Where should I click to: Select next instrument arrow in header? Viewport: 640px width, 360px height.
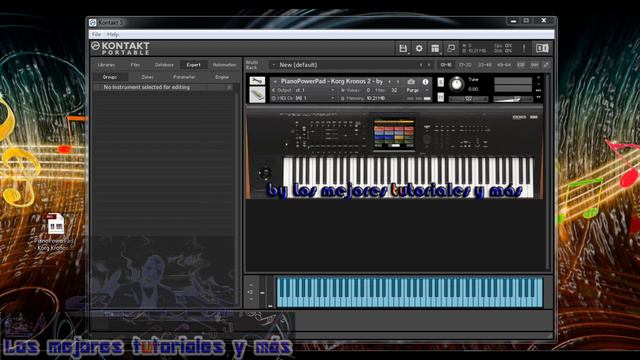pyautogui.click(x=398, y=82)
